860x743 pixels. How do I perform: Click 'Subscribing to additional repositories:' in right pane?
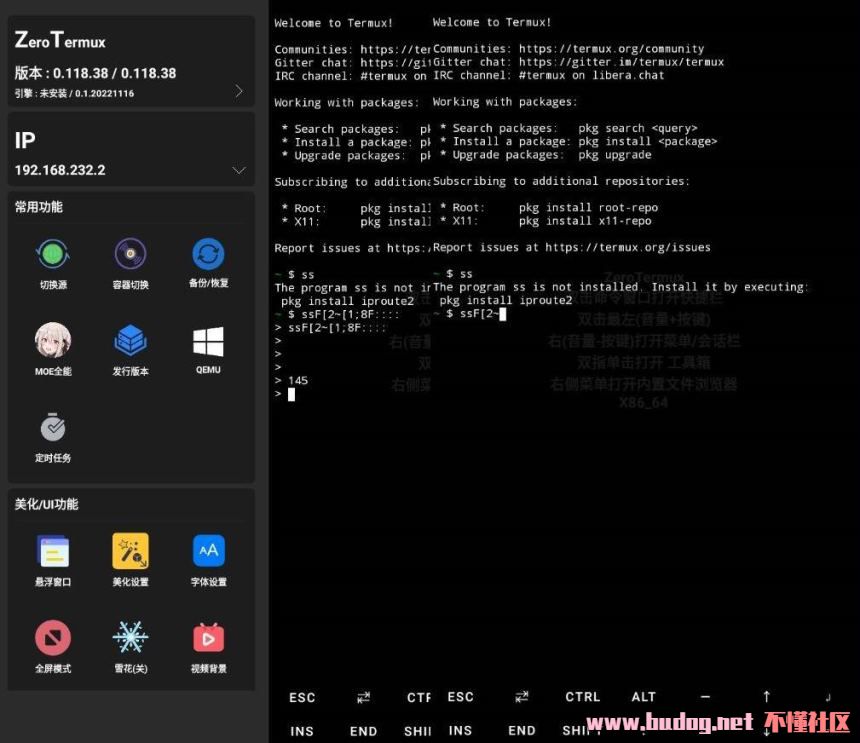pyautogui.click(x=561, y=181)
